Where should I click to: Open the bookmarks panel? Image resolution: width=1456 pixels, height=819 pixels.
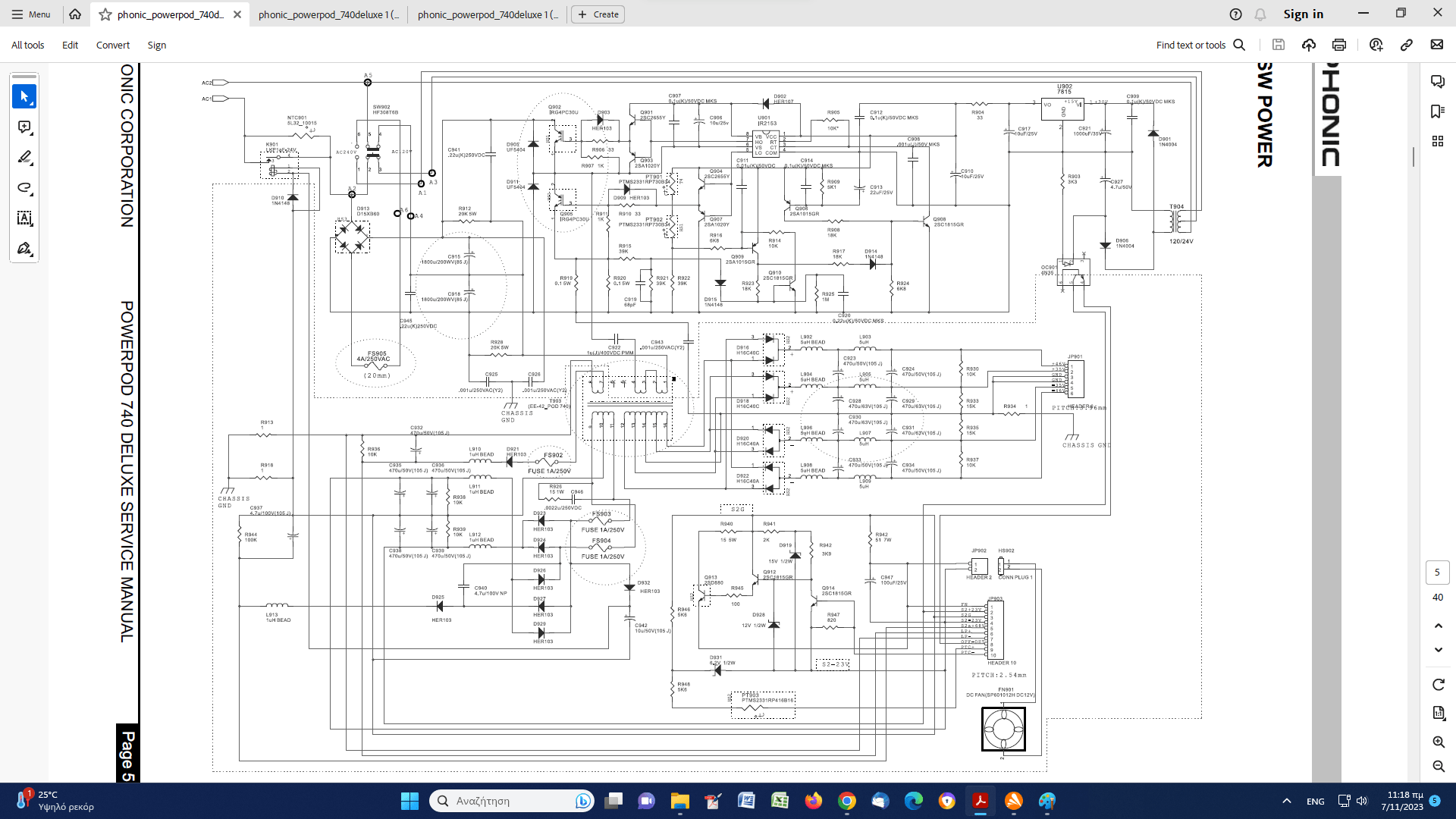tap(1437, 111)
